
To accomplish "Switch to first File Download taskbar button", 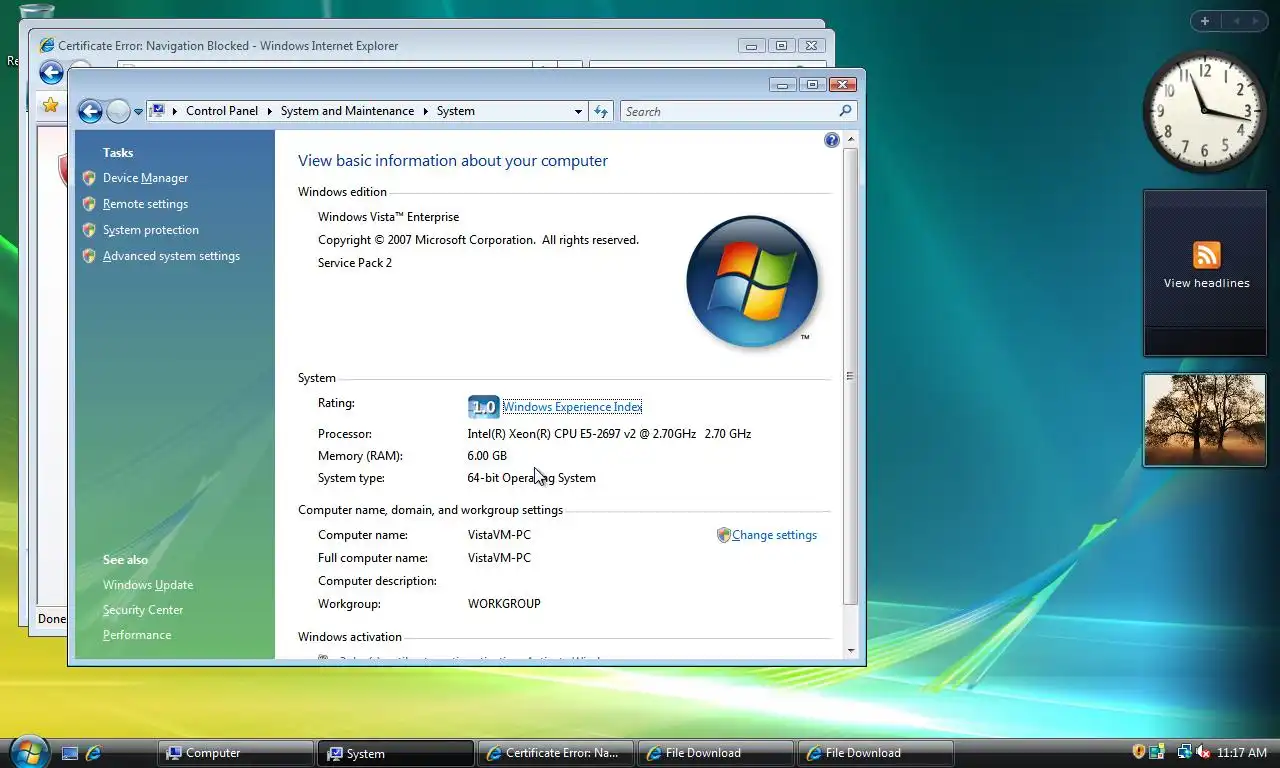I will (x=715, y=753).
